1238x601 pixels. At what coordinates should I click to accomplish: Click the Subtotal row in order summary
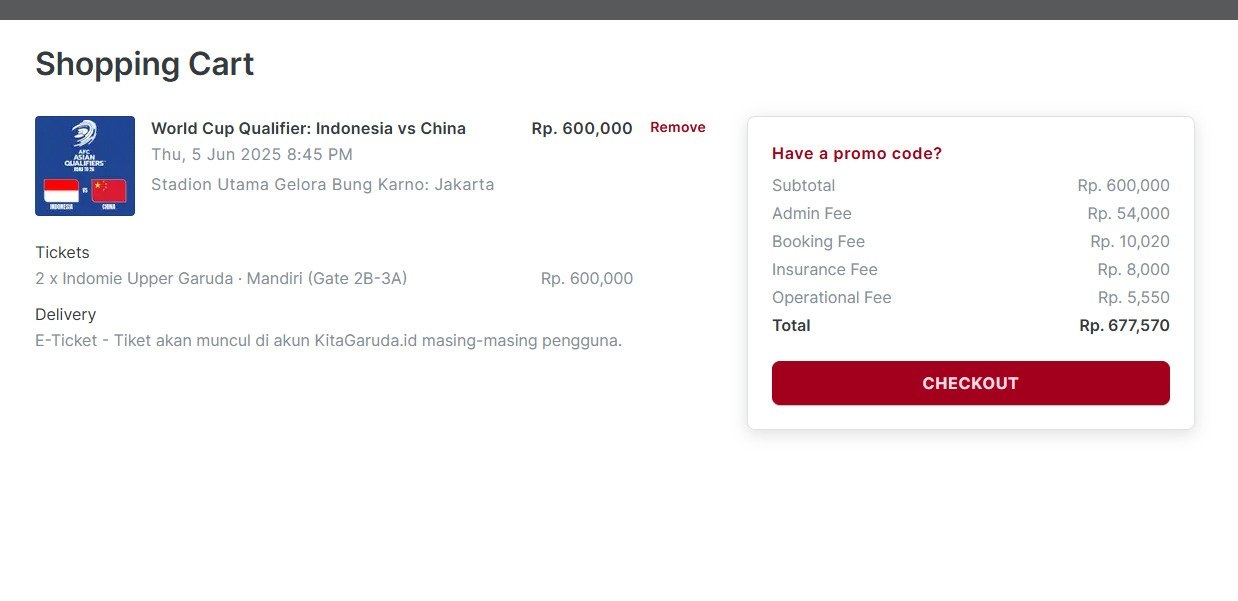pyautogui.click(x=804, y=185)
